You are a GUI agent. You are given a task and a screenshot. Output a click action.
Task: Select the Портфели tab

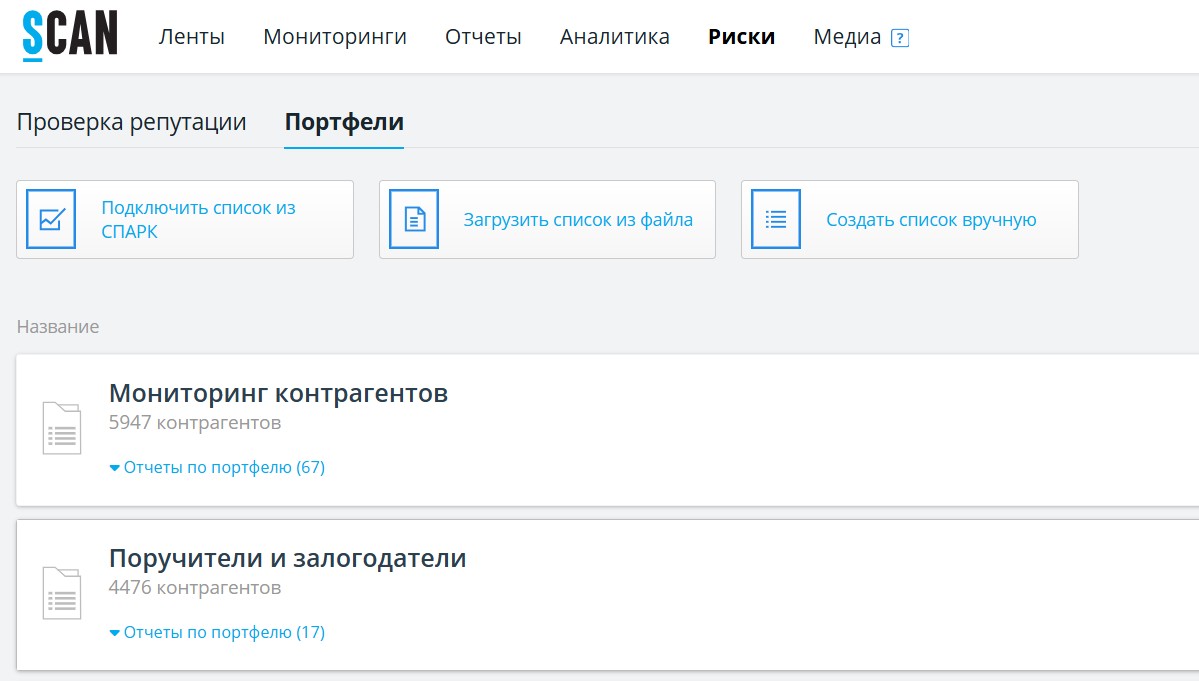tap(344, 121)
